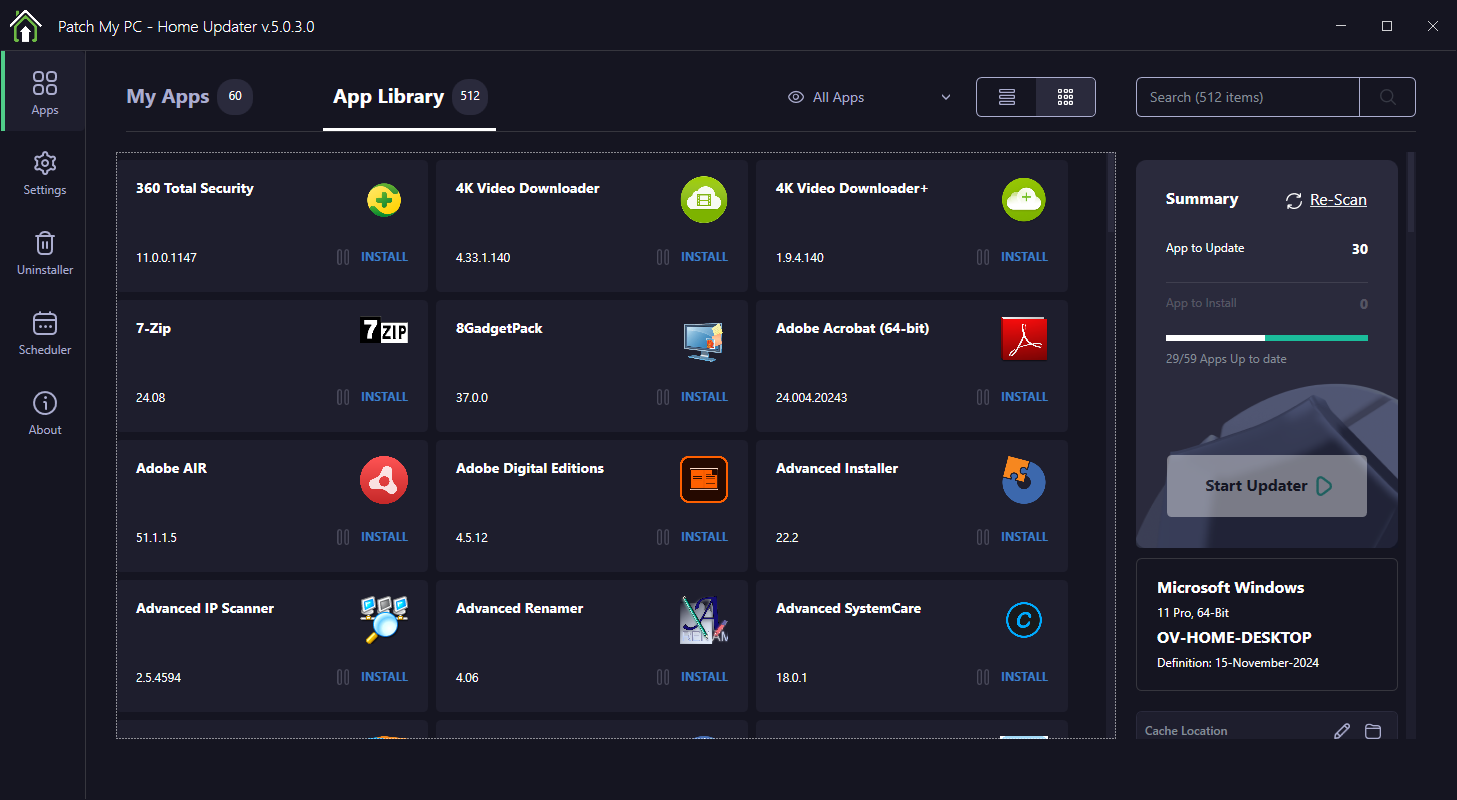The image size is (1457, 800).
Task: Click the 7-Zip logo icon
Action: pos(384,330)
